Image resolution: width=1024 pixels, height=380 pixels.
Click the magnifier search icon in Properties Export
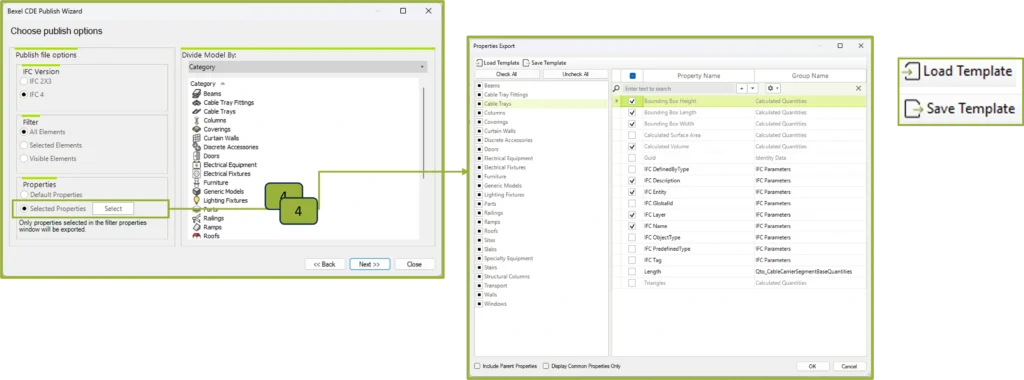pyautogui.click(x=616, y=88)
